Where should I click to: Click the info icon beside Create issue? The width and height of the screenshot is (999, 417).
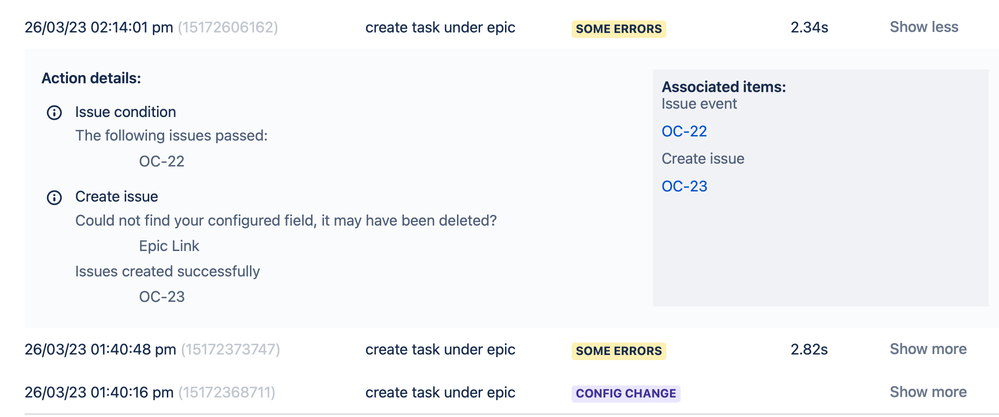[54, 197]
